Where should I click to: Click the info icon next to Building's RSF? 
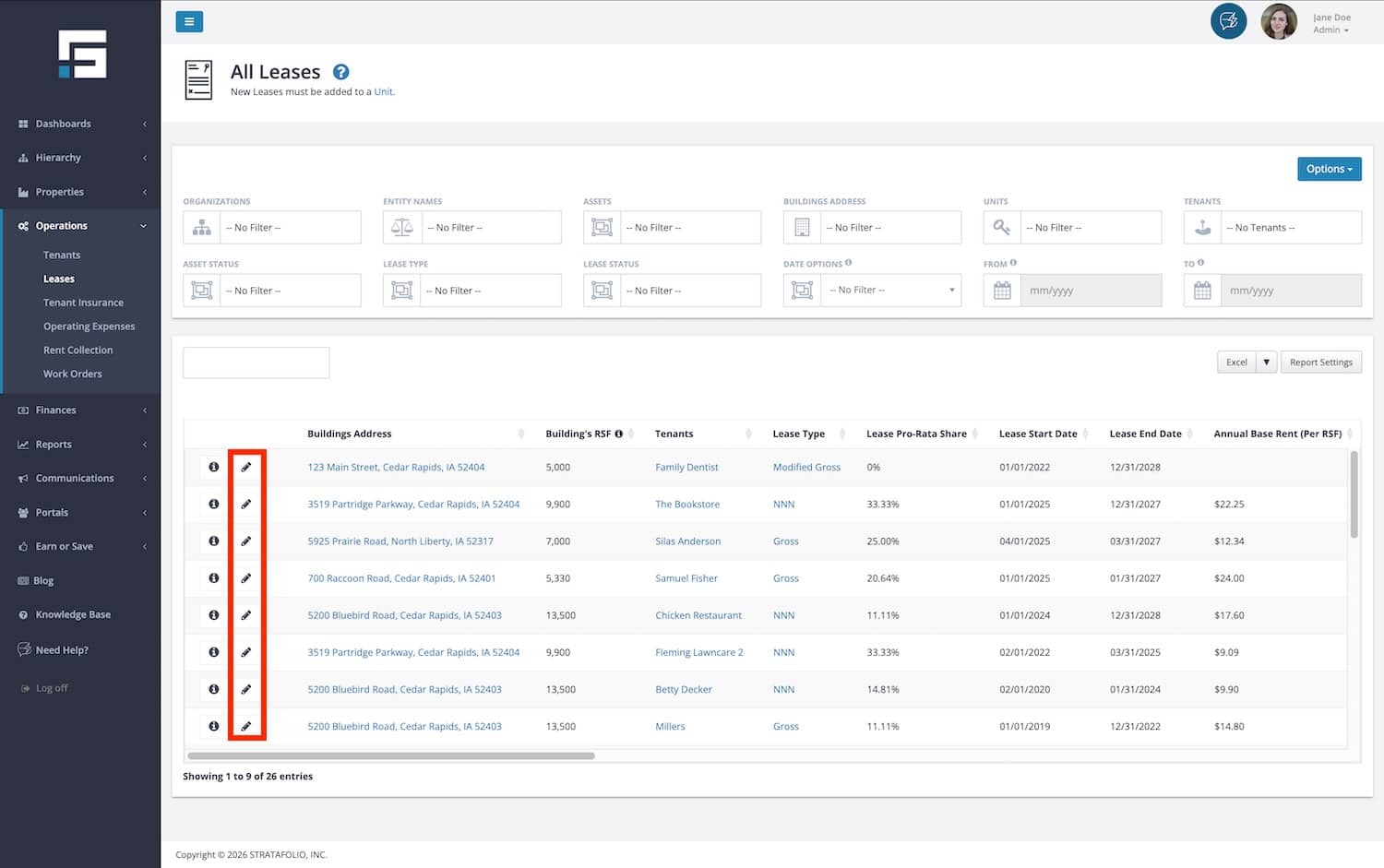point(619,434)
